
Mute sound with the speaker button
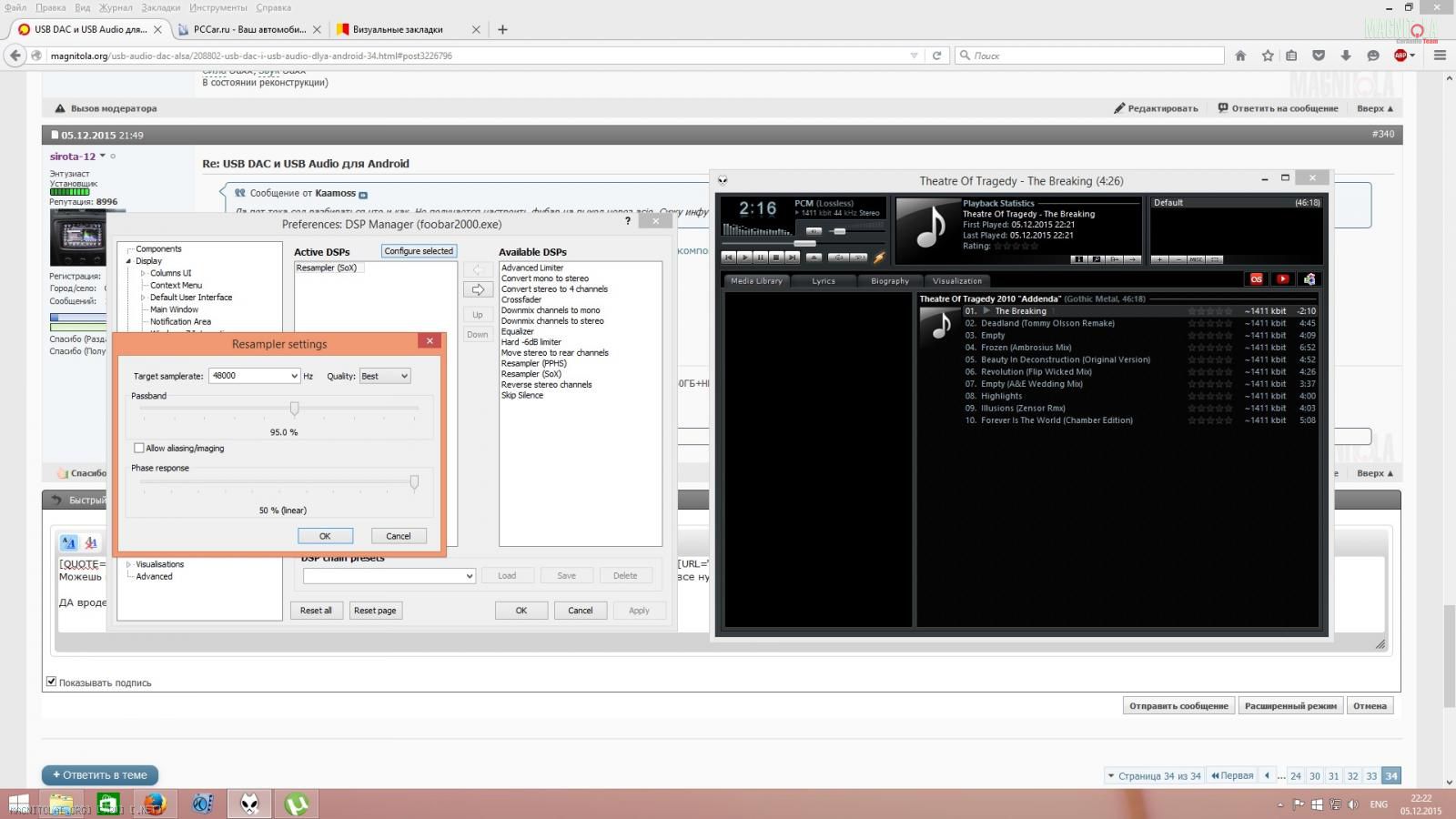tap(814, 231)
